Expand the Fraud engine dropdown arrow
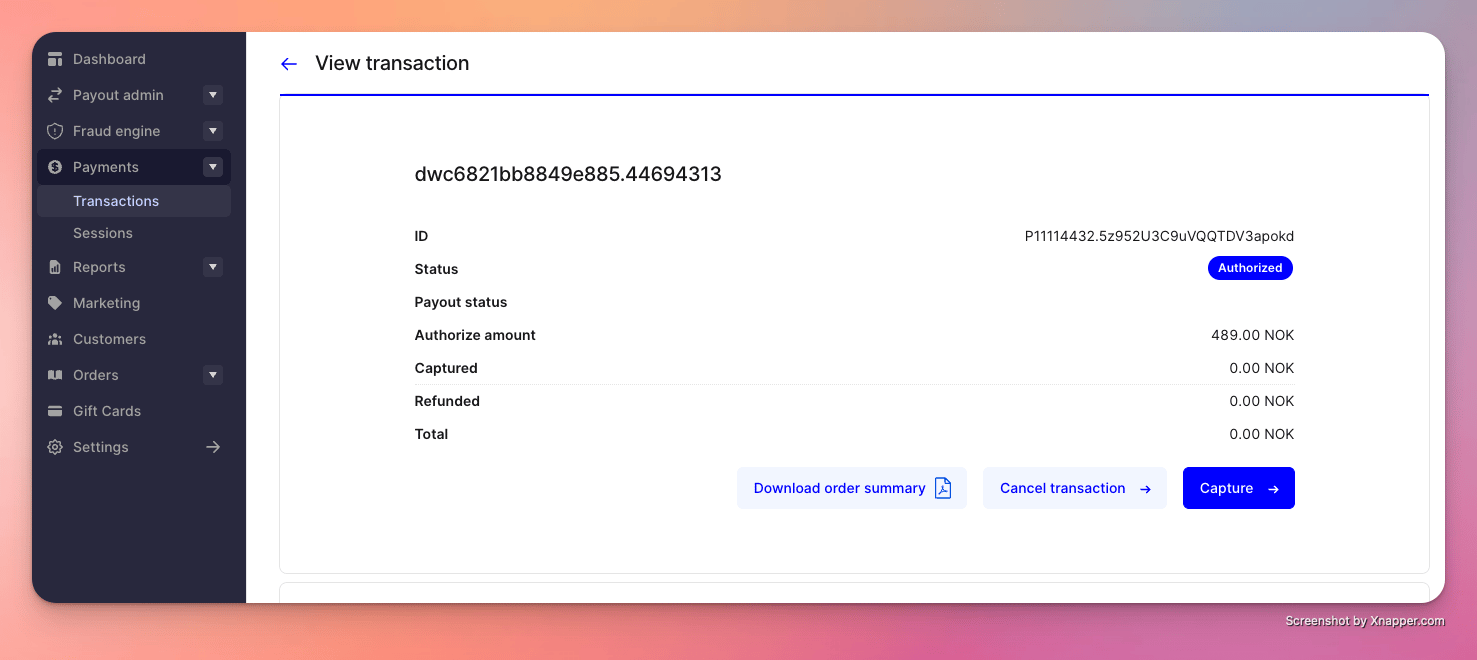The height and width of the screenshot is (660, 1477). pos(213,131)
